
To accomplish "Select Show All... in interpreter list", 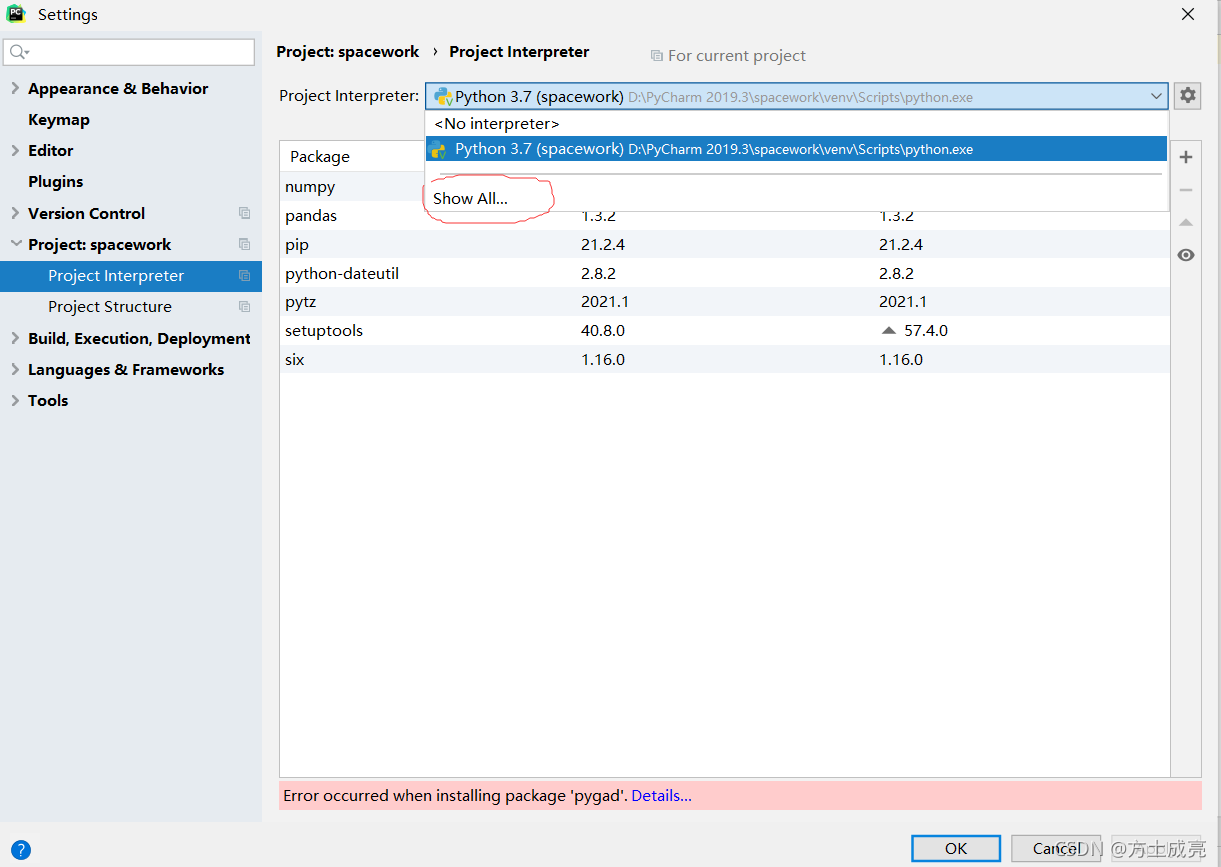I will 470,198.
